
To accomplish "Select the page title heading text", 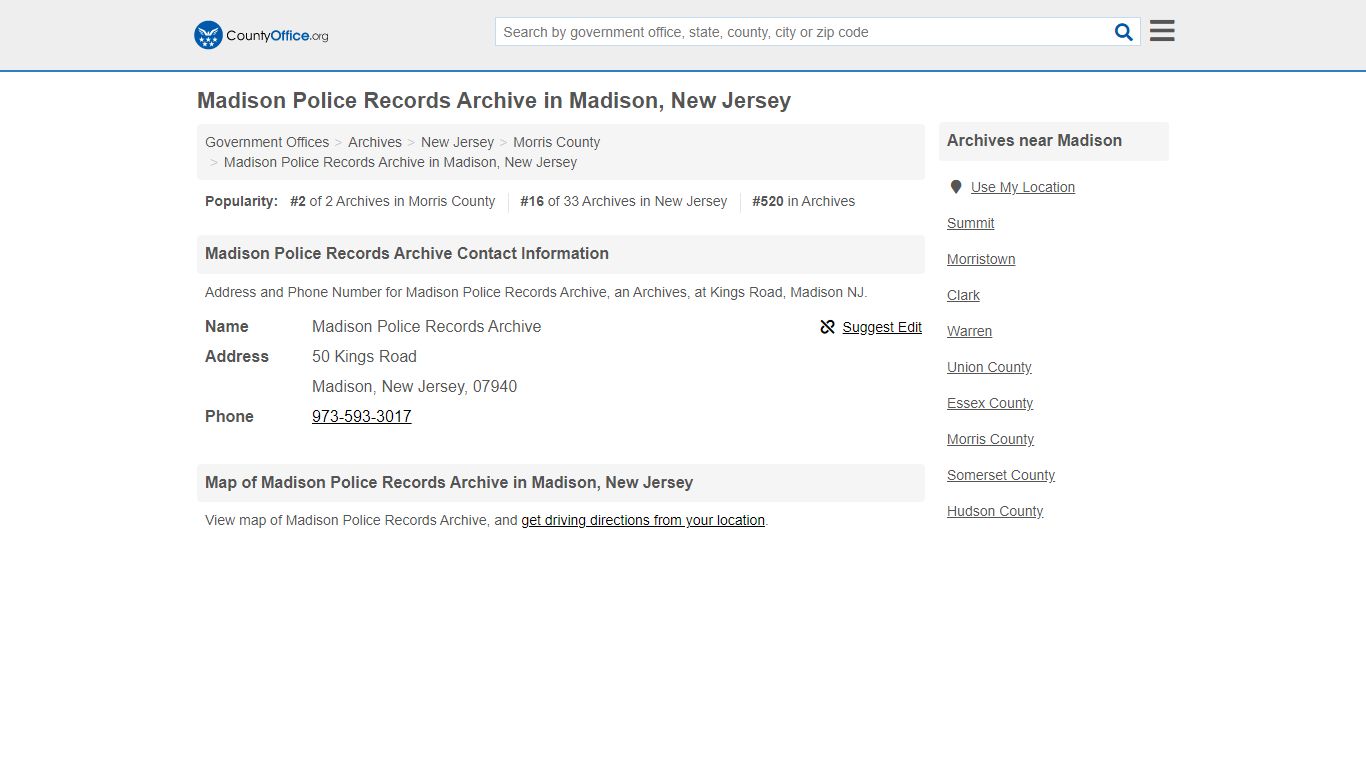I will (x=494, y=101).
